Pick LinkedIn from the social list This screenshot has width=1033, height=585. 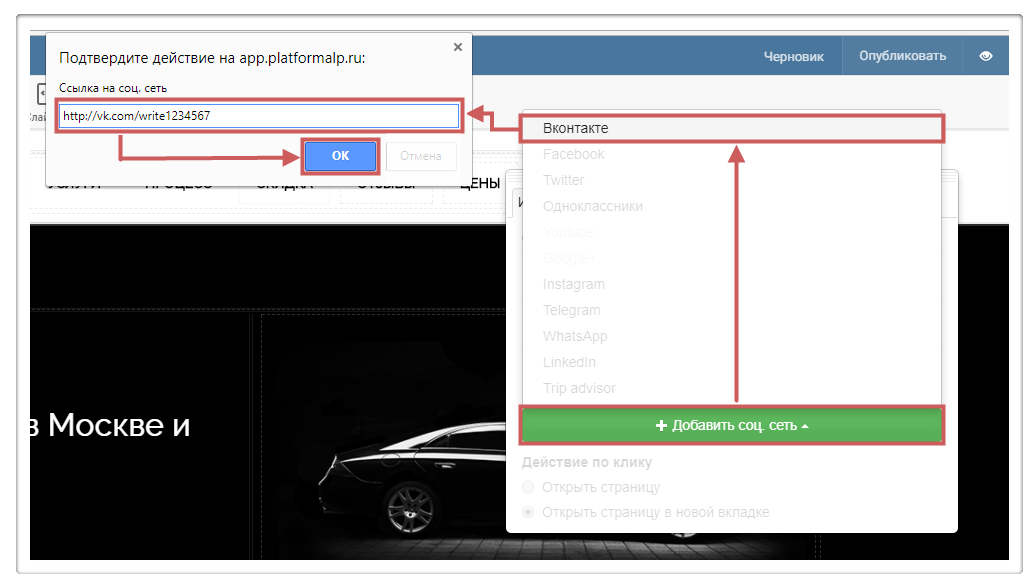pyautogui.click(x=569, y=362)
